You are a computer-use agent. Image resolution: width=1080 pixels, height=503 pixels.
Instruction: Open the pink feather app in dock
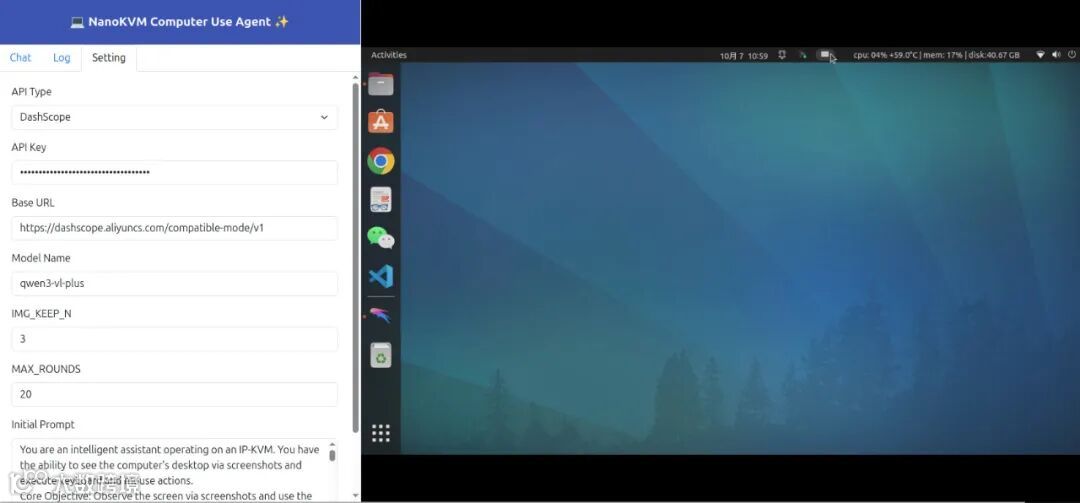380,316
